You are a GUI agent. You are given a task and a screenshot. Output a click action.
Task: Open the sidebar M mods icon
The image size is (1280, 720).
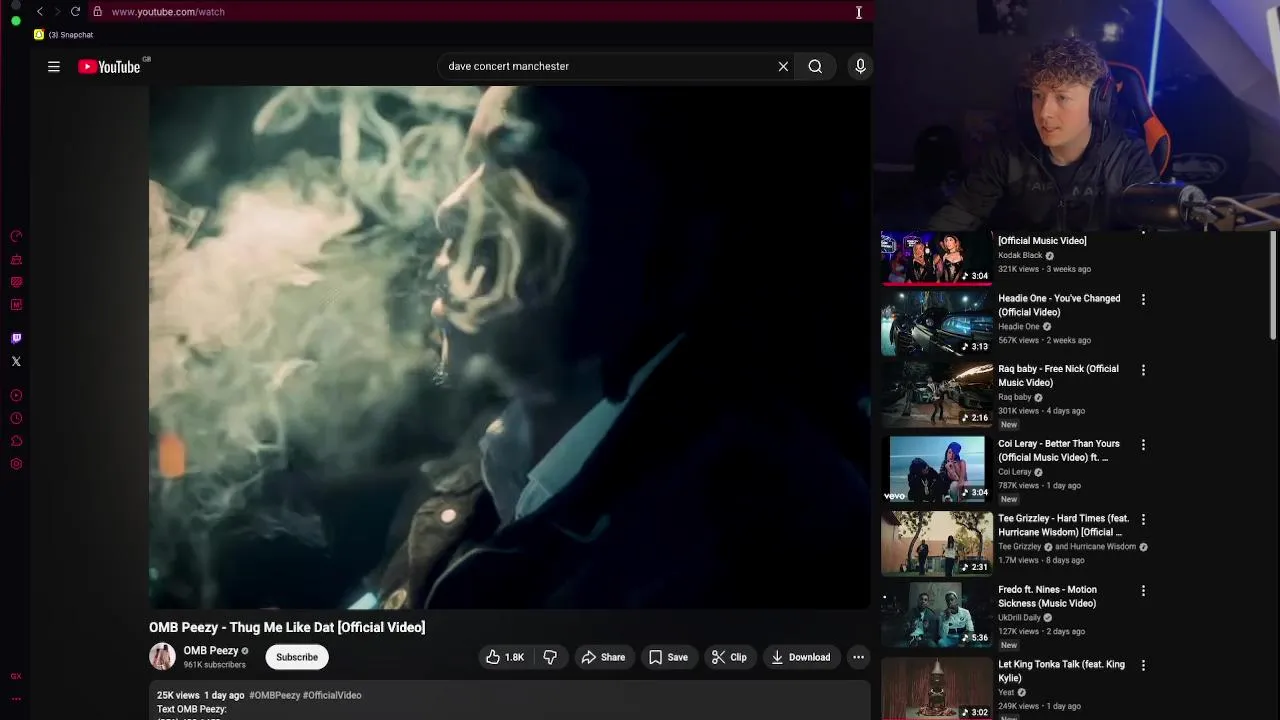pyautogui.click(x=16, y=304)
